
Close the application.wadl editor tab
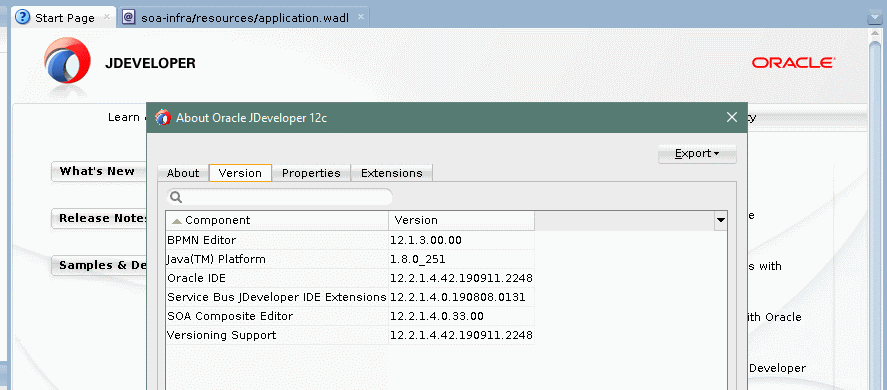pyautogui.click(x=360, y=17)
